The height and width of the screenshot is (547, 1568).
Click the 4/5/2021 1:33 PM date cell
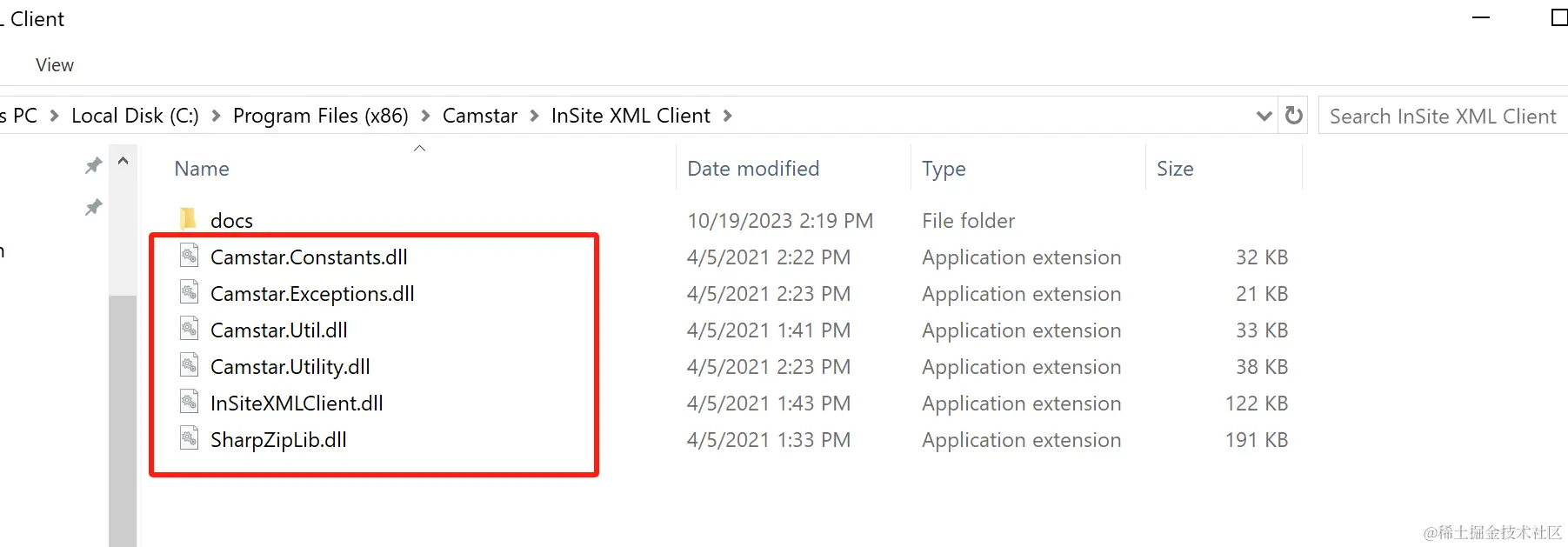pos(769,439)
